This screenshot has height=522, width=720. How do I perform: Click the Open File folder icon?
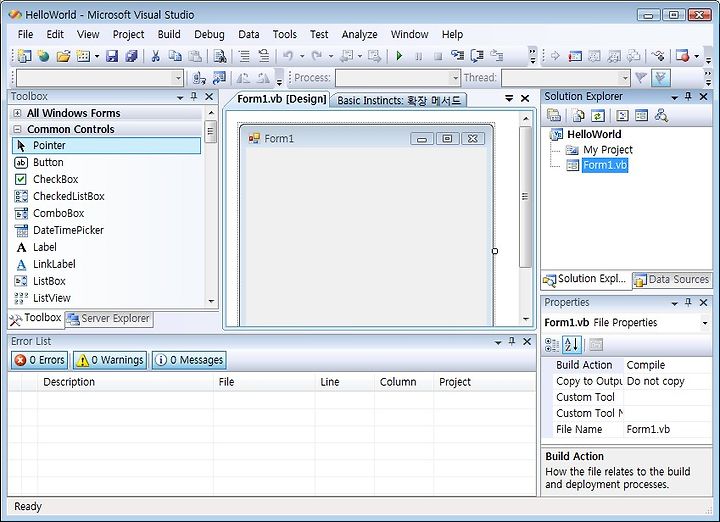click(63, 56)
